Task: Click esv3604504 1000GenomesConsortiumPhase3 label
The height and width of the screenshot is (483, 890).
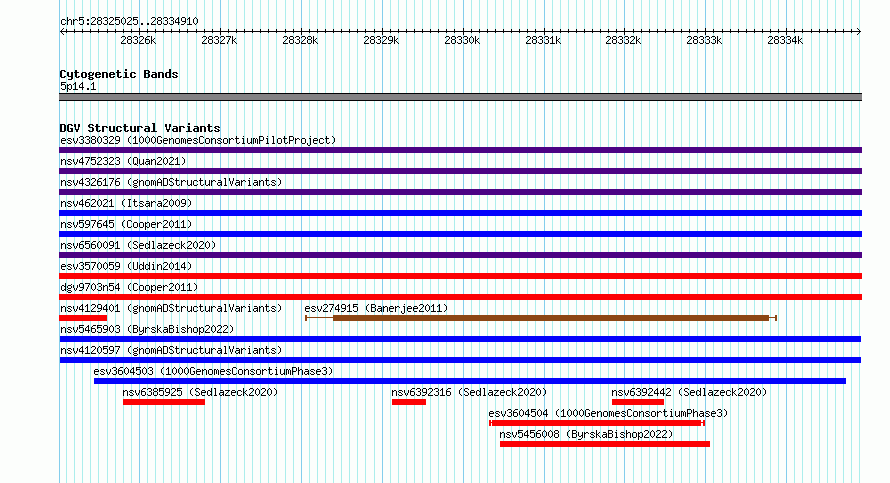Action: pyautogui.click(x=608, y=413)
